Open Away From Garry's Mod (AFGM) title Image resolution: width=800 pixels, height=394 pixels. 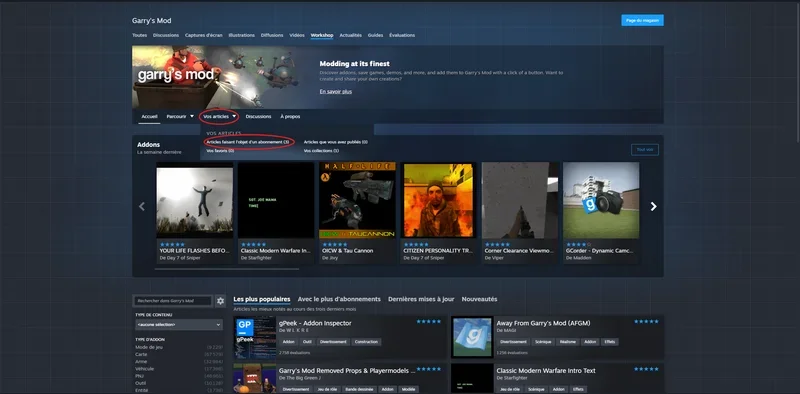(x=543, y=323)
